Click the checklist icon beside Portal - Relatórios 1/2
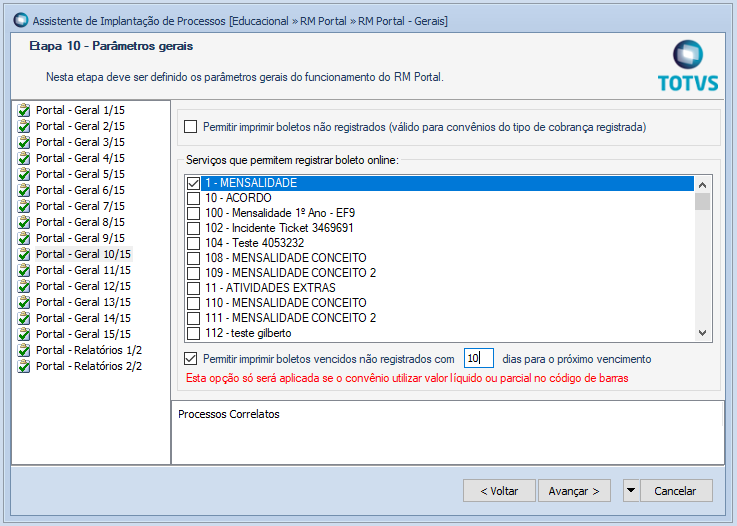The height and width of the screenshot is (526, 737). point(24,350)
